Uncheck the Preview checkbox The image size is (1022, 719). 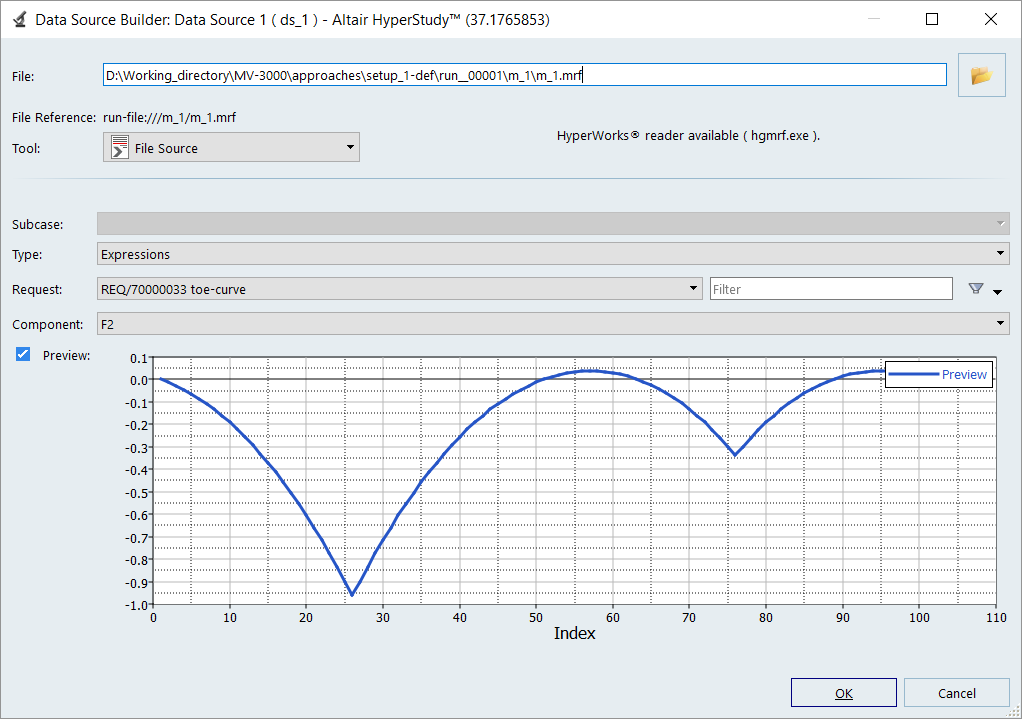click(x=23, y=354)
